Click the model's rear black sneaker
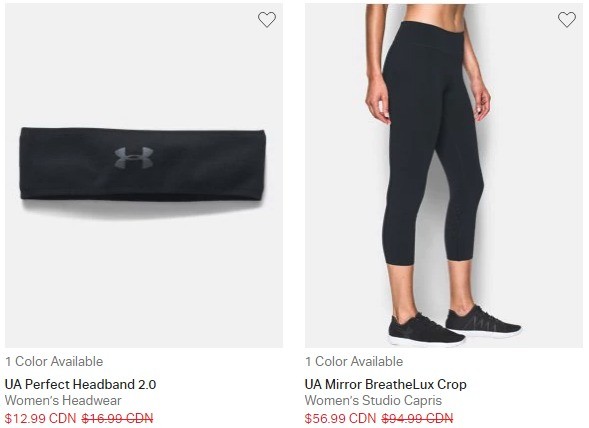Image resolution: width=589 pixels, height=428 pixels. (483, 321)
